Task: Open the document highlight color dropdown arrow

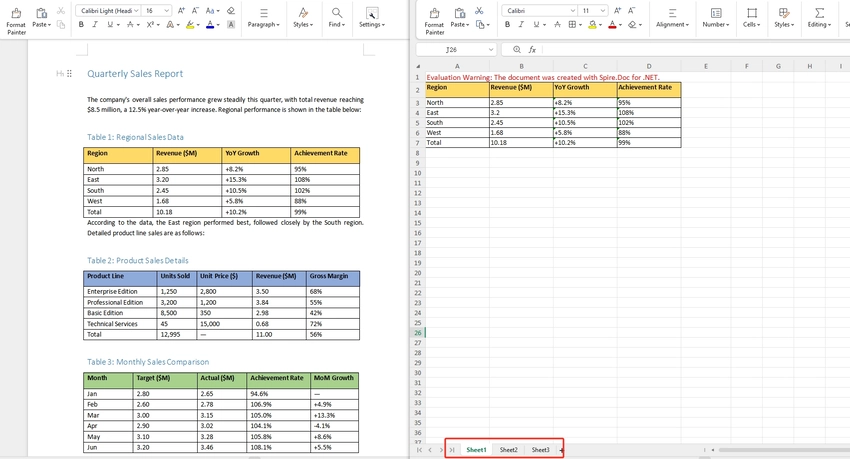Action: tap(198, 25)
